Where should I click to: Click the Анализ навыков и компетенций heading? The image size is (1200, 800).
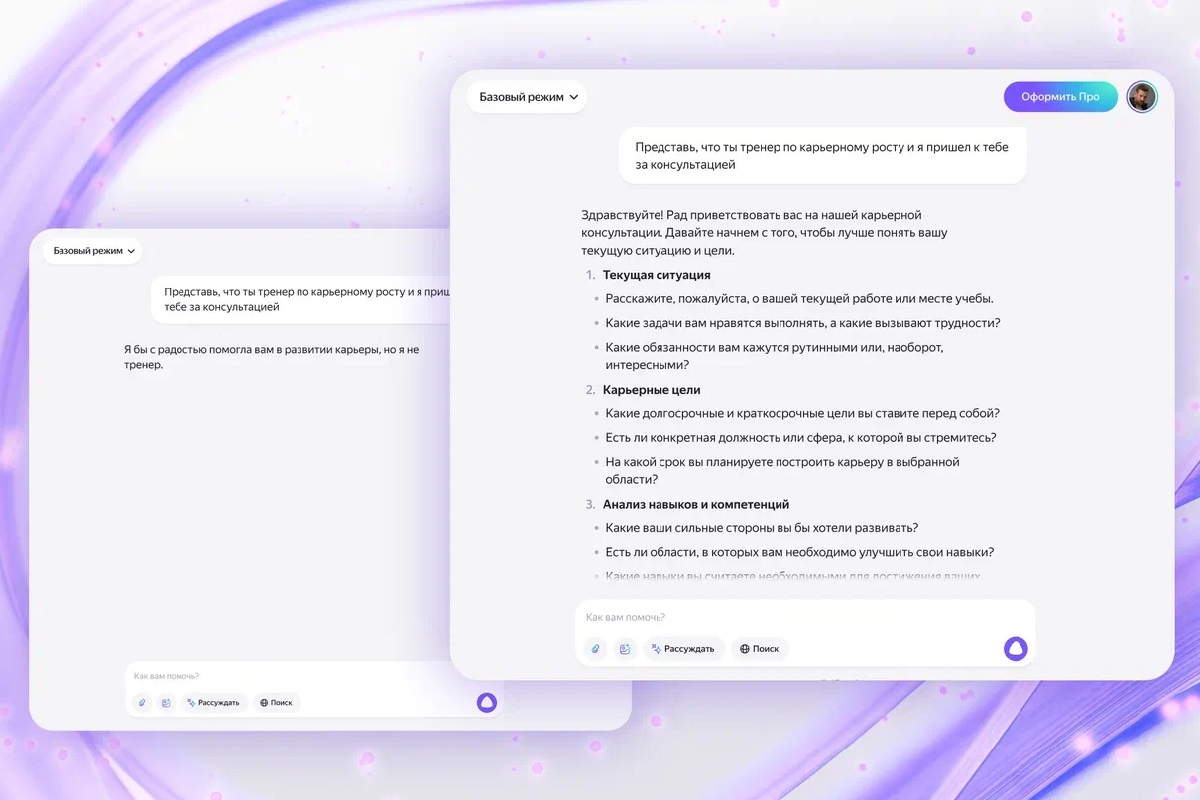[x=696, y=505]
